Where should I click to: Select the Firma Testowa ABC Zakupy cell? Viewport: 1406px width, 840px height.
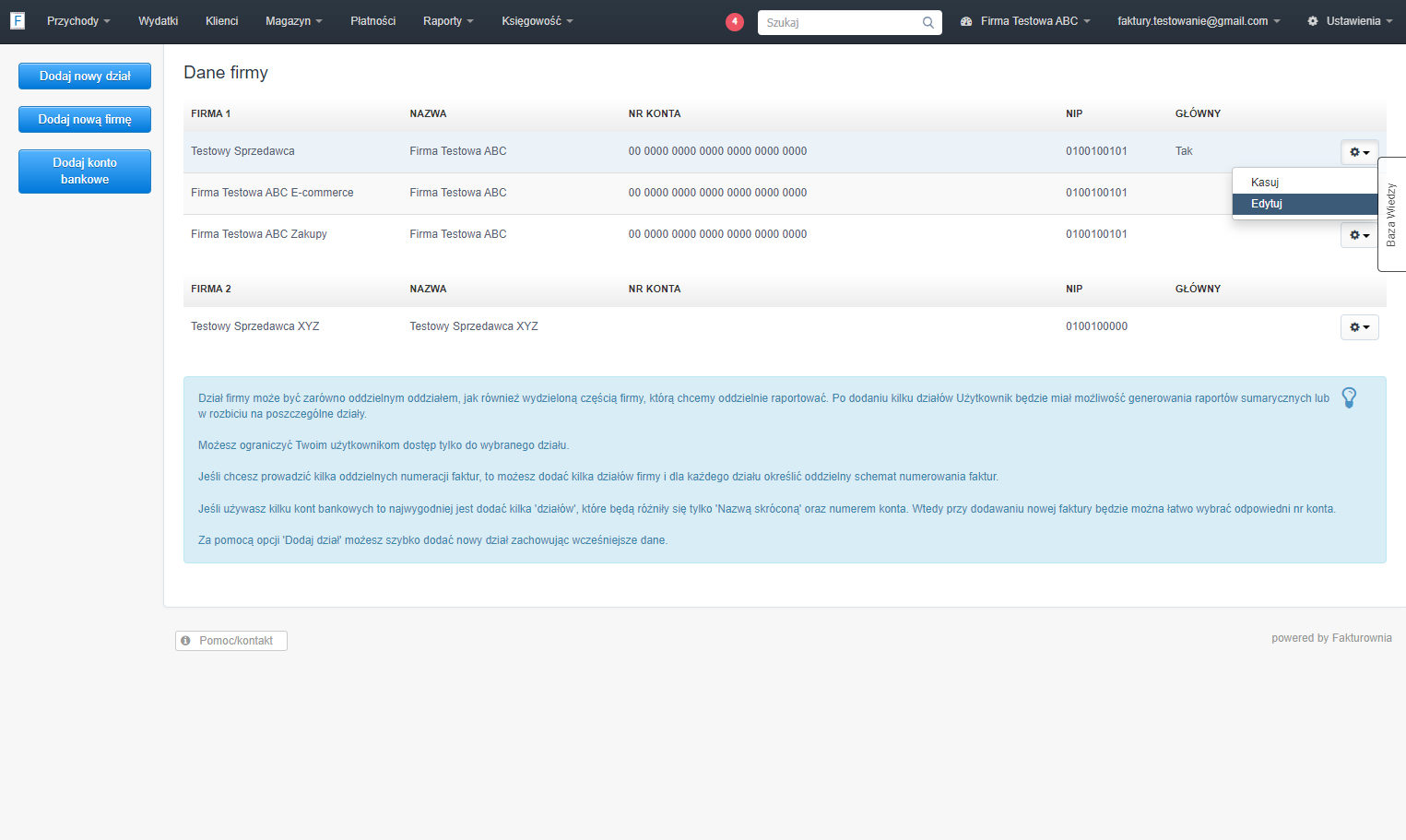pyautogui.click(x=259, y=234)
